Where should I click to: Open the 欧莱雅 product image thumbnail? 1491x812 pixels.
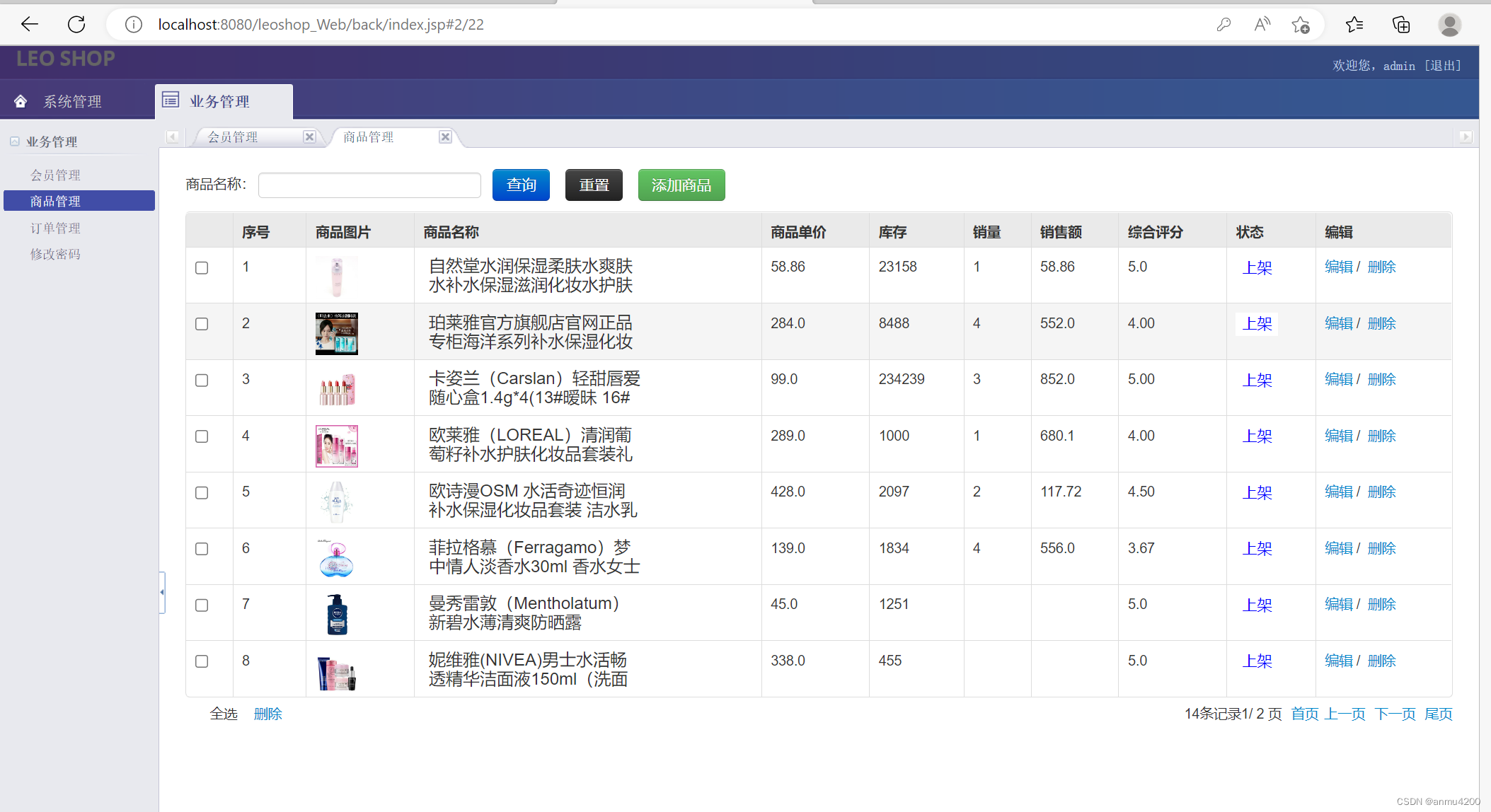[x=337, y=446]
